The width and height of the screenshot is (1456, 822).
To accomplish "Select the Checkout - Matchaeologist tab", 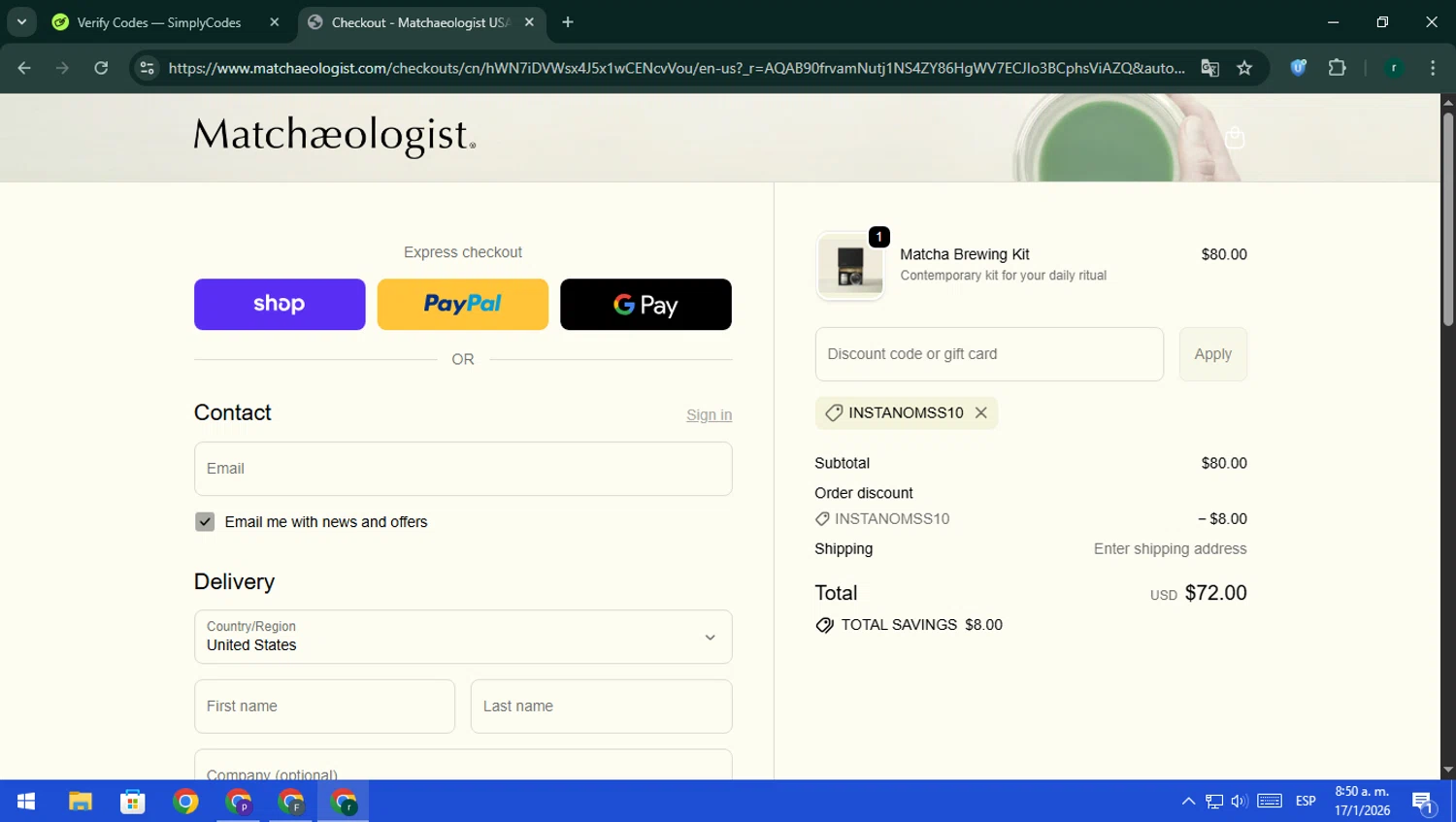I will click(419, 22).
